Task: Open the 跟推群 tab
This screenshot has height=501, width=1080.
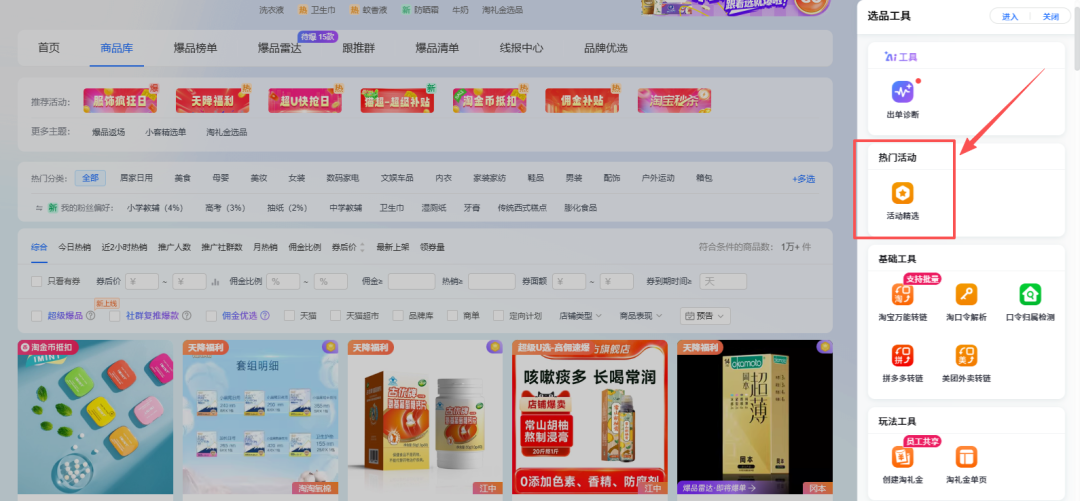Action: [x=358, y=48]
